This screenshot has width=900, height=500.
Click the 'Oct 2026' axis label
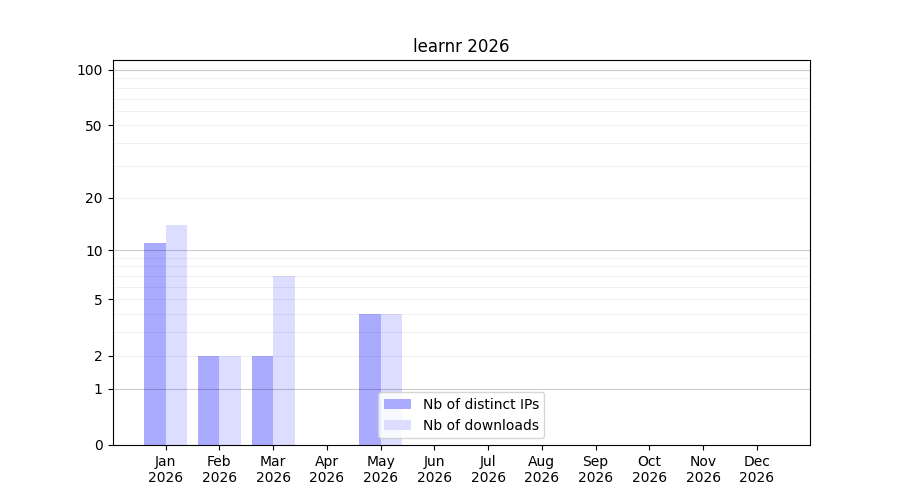pos(650,469)
